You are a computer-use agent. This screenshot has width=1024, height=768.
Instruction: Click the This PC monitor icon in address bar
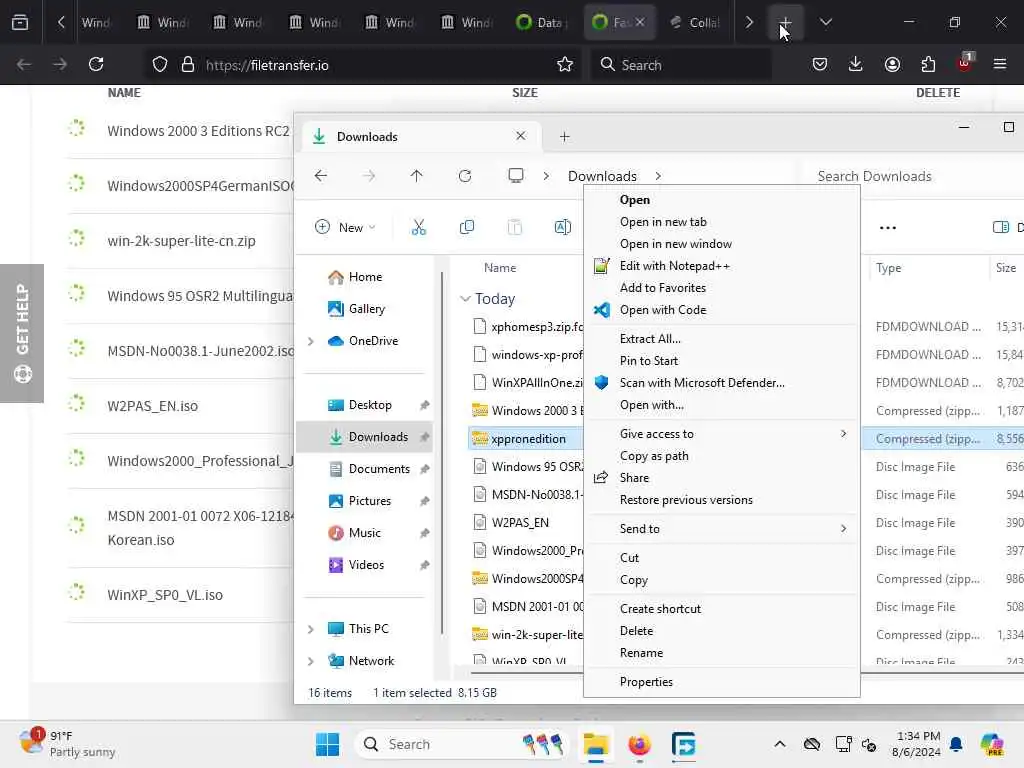pos(516,176)
